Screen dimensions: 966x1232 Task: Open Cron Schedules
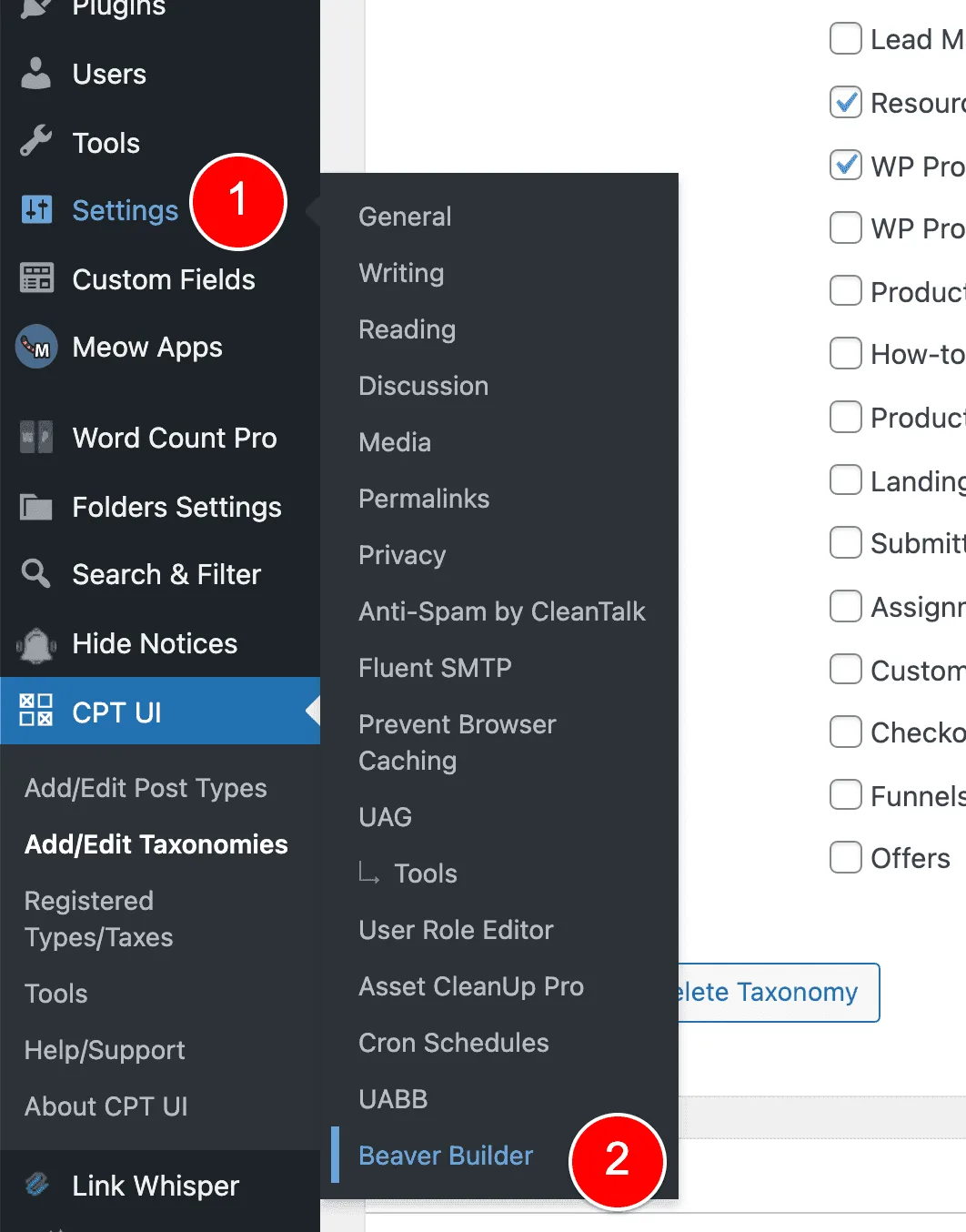454,1043
